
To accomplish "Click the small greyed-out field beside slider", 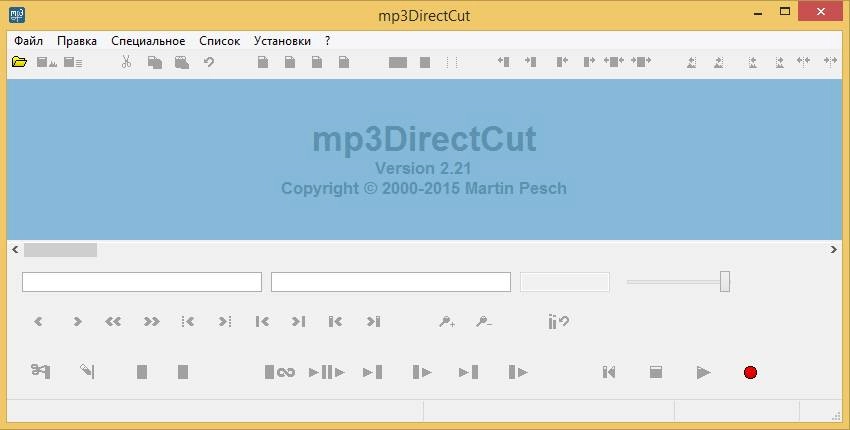I will click(x=565, y=282).
